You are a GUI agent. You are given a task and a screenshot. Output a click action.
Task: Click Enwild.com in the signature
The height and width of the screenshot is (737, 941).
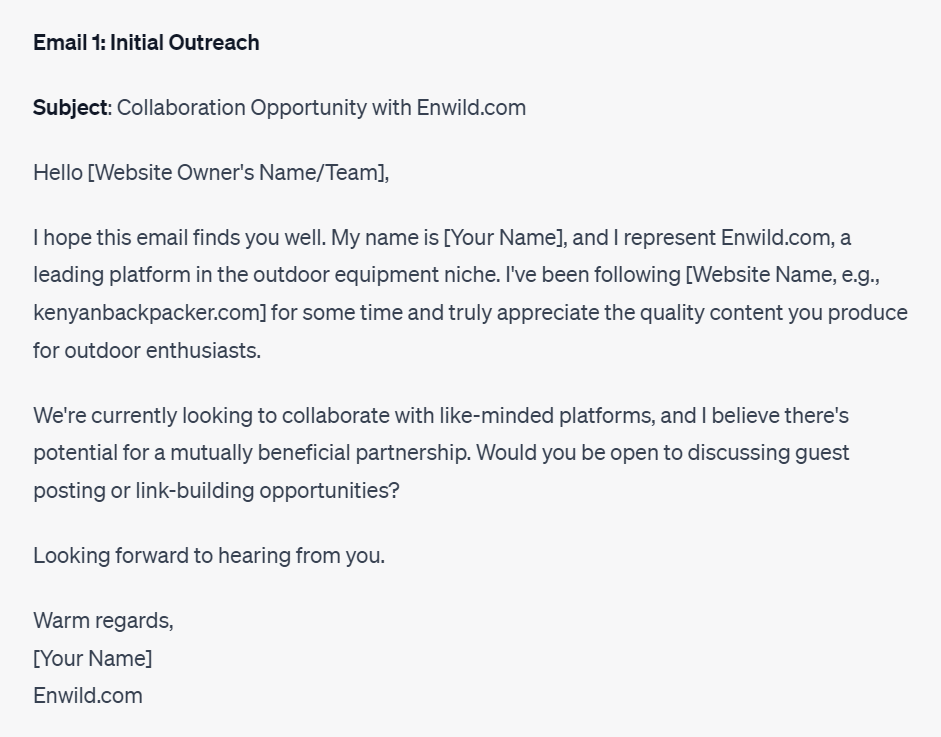pyautogui.click(x=88, y=695)
